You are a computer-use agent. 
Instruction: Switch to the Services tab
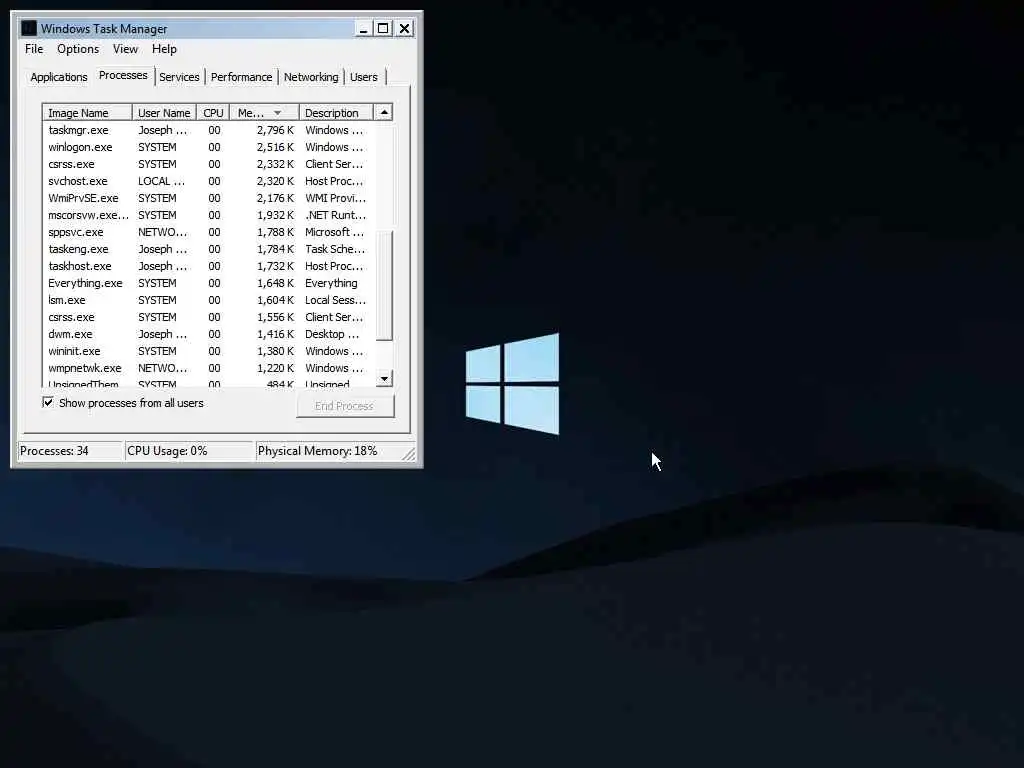tap(179, 77)
